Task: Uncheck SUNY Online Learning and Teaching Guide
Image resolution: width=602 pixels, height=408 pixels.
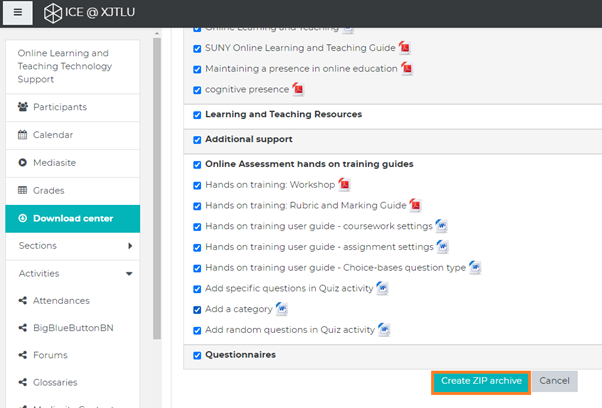Action: [197, 49]
